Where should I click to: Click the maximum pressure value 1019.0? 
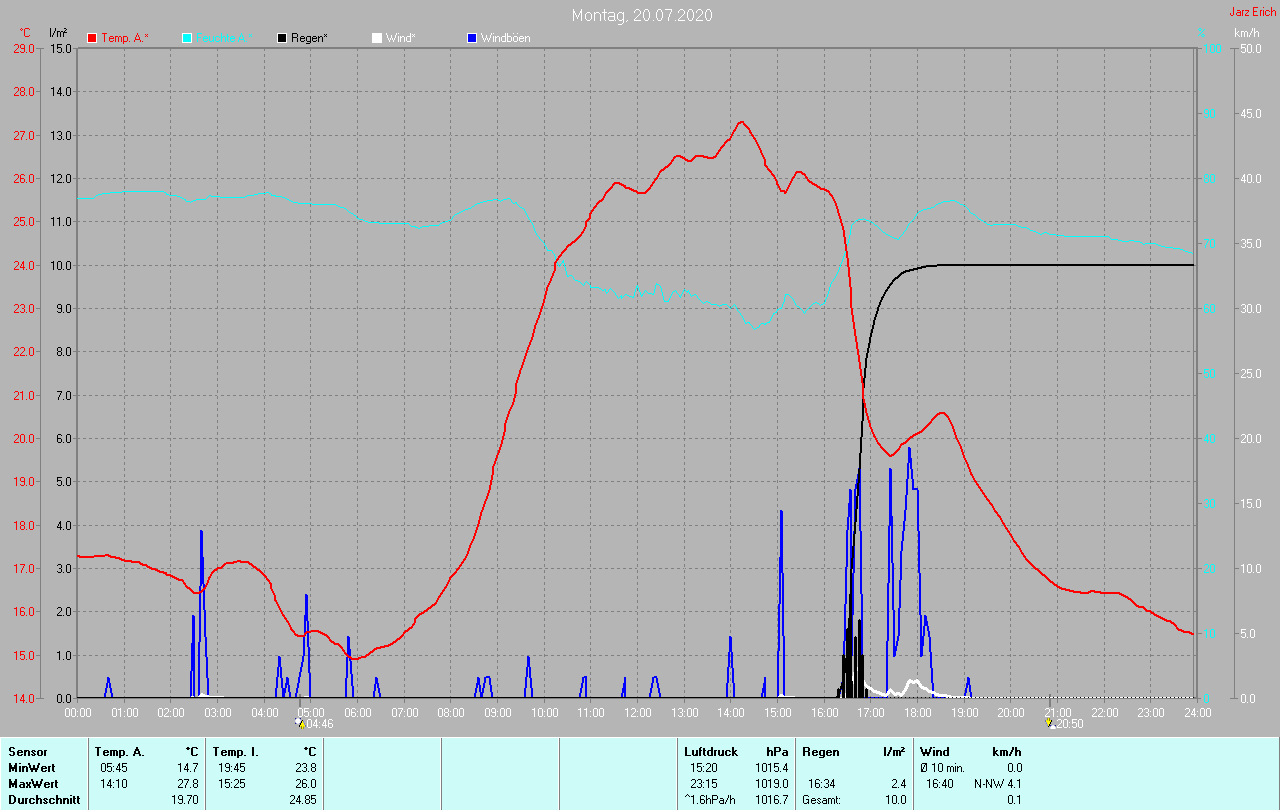tap(770, 783)
